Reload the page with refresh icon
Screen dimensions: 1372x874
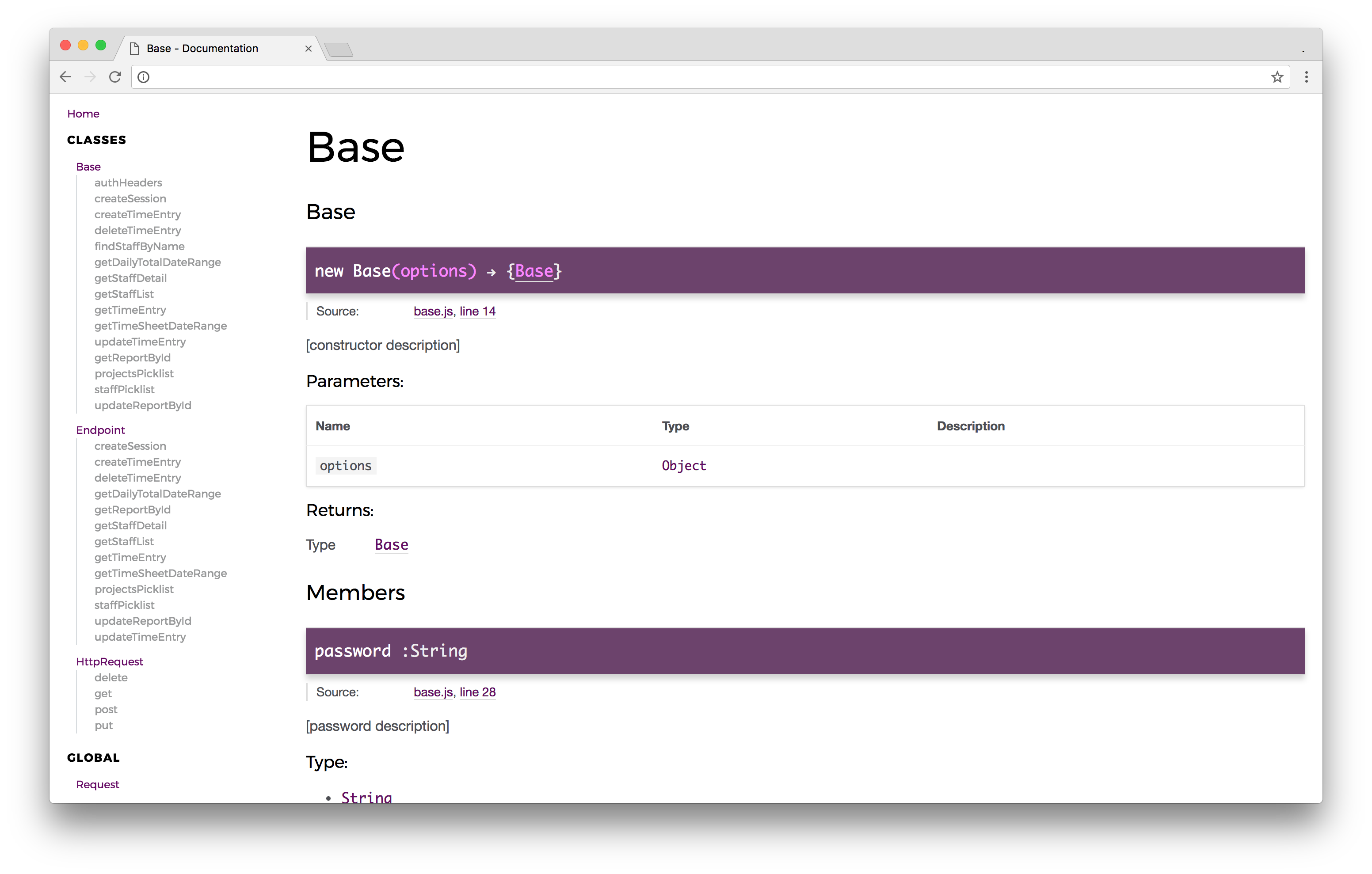(x=115, y=77)
